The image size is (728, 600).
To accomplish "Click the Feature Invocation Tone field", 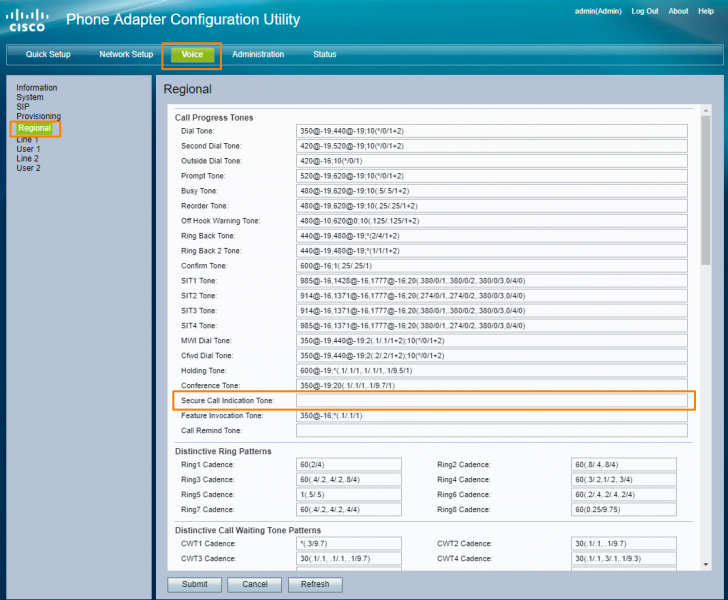I will coord(492,416).
